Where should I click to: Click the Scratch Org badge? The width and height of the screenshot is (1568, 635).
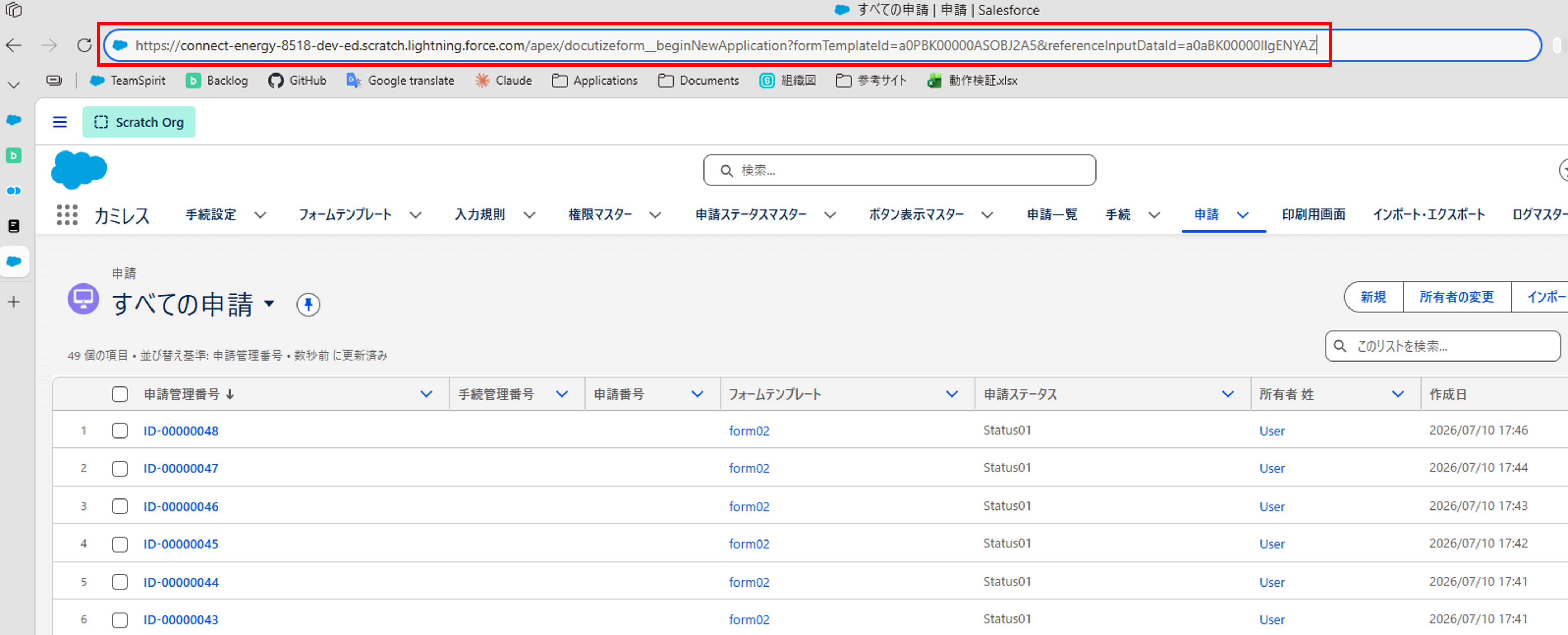click(139, 122)
